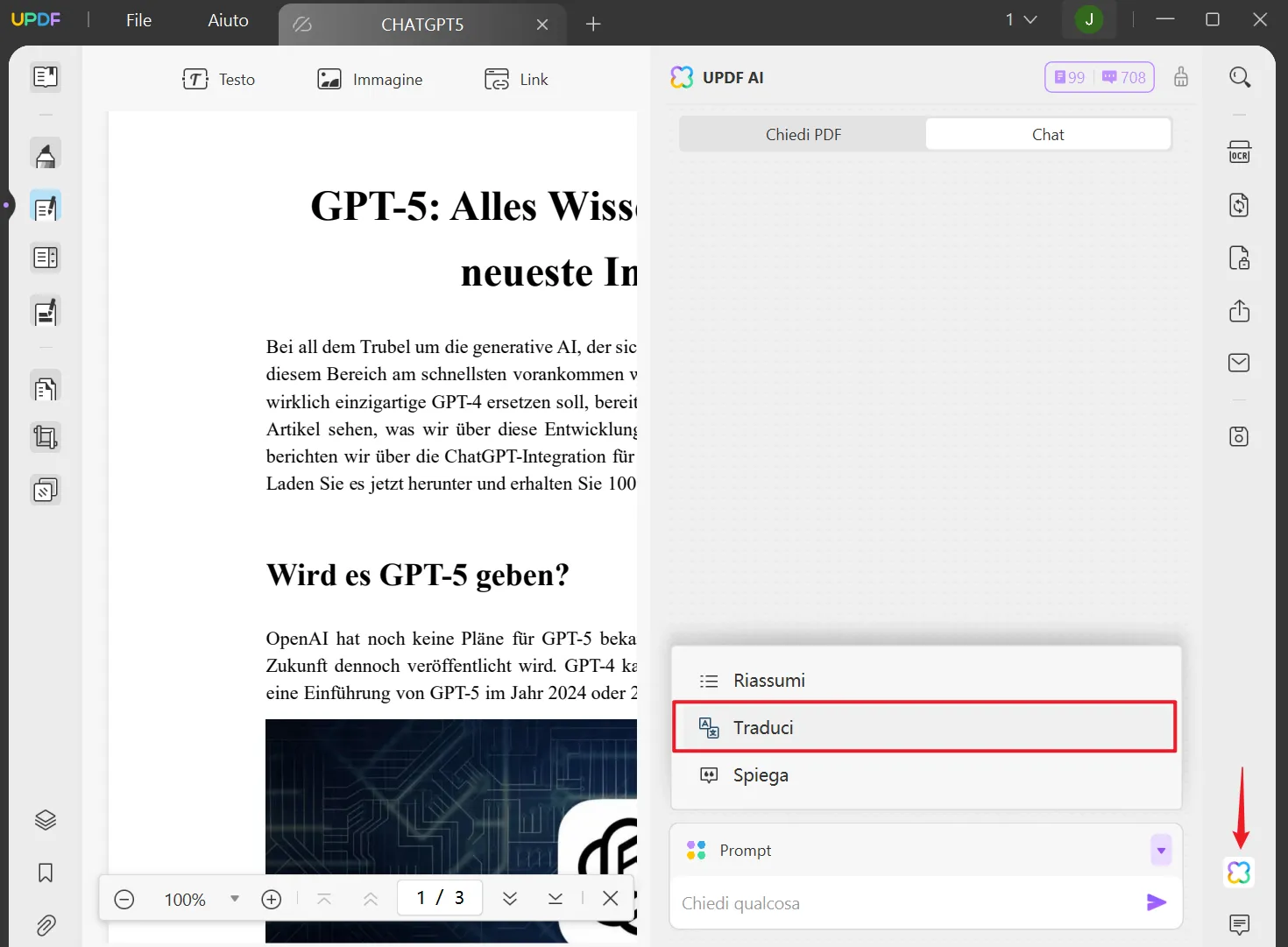
Task: Jump to the last page
Action: pos(556,899)
